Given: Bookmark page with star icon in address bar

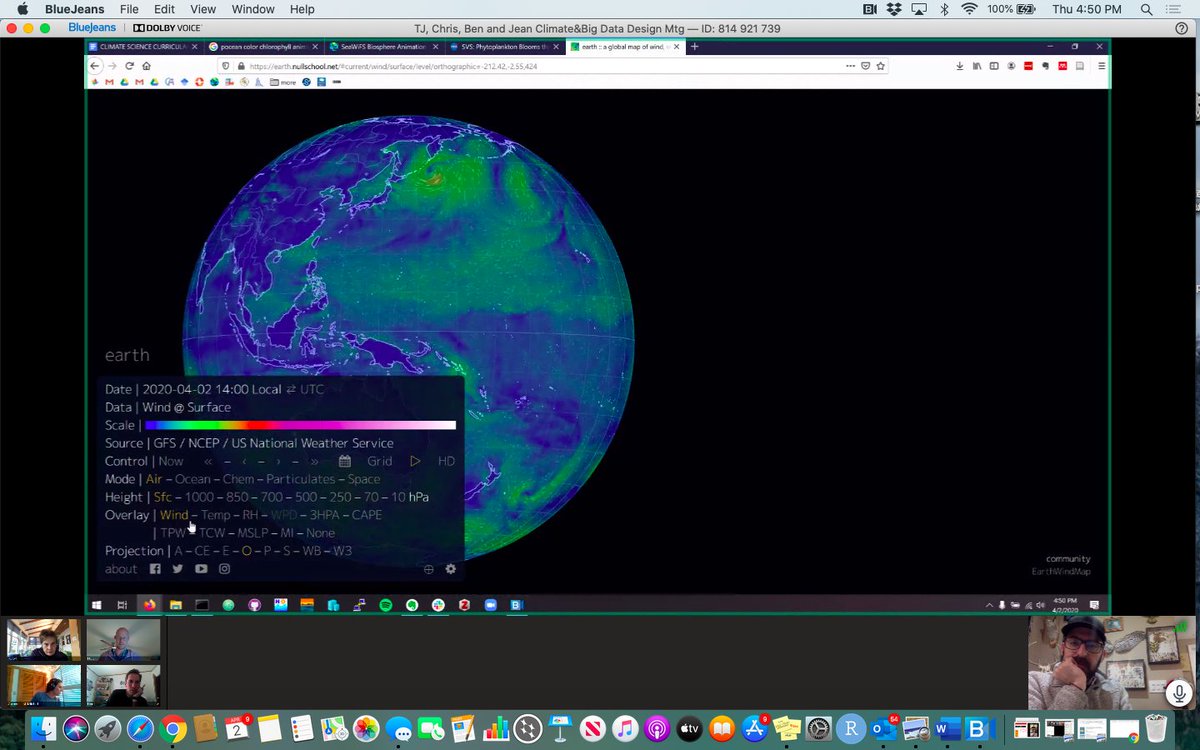Looking at the screenshot, I should tap(881, 66).
